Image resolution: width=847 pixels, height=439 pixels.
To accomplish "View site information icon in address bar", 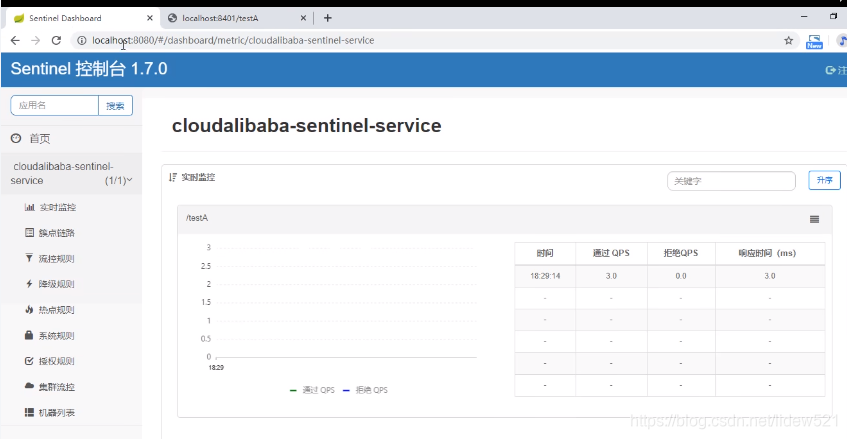I will tap(82, 40).
